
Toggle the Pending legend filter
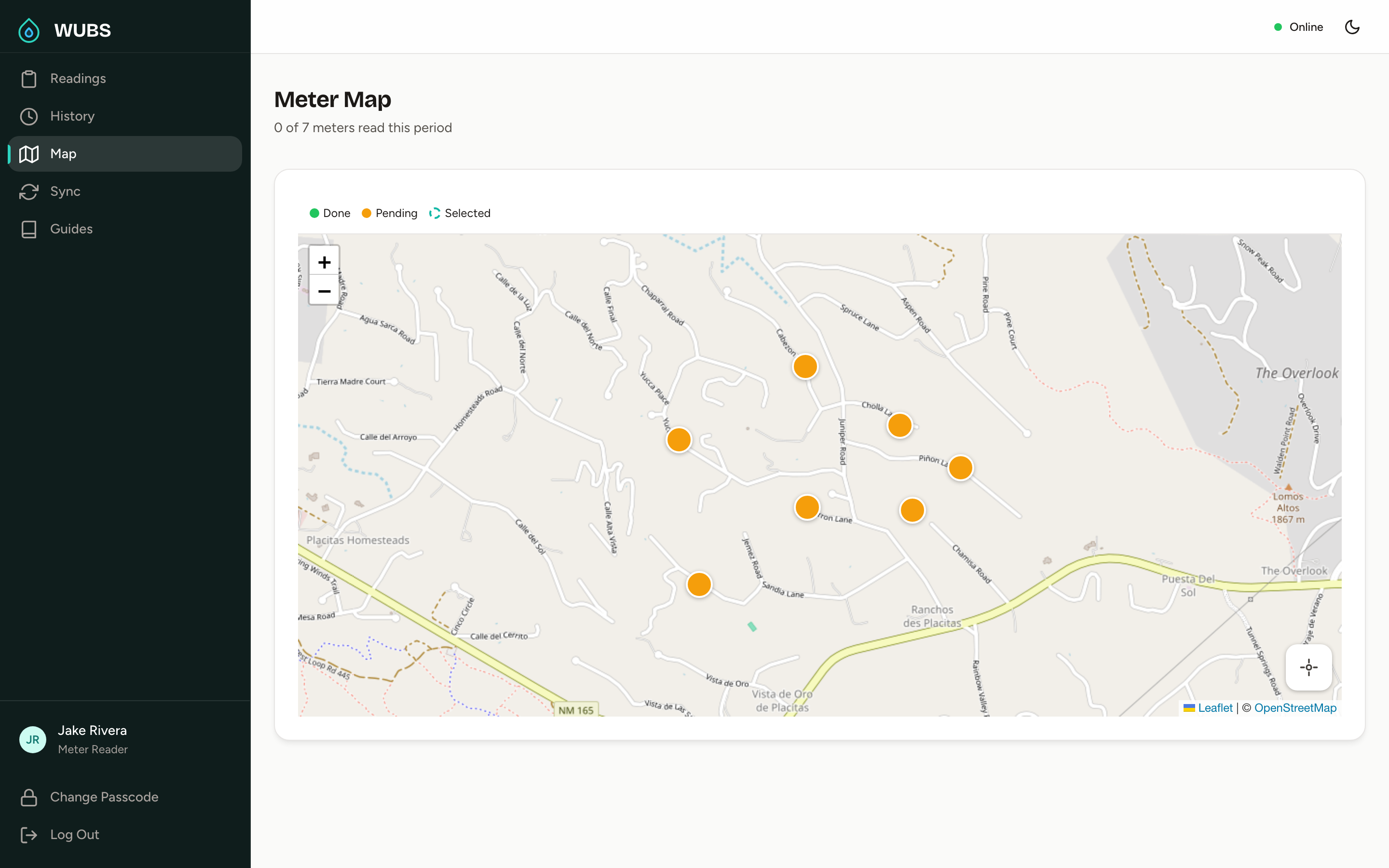(389, 213)
